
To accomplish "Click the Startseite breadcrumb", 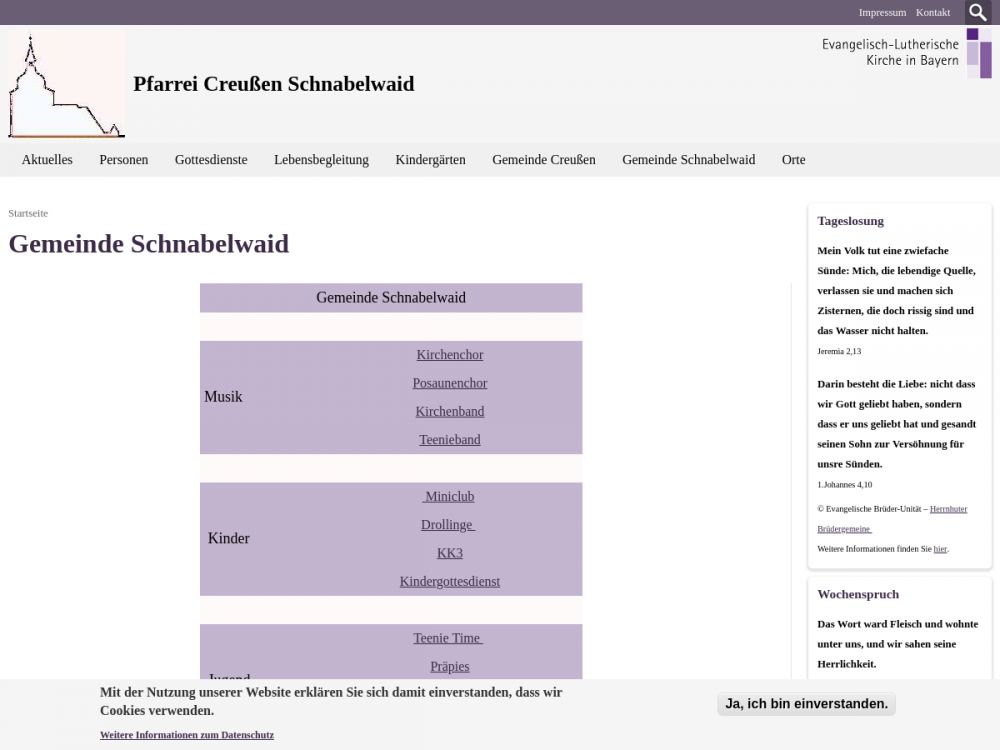I will click(28, 213).
